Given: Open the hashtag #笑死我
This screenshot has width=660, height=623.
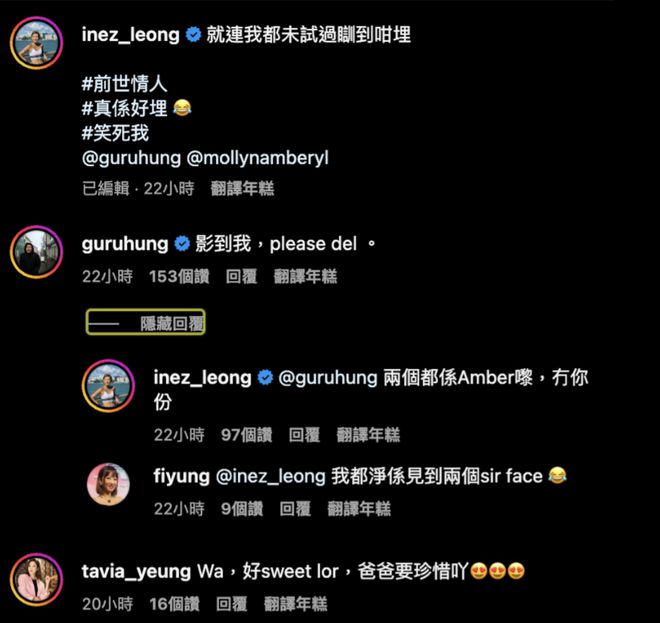Looking at the screenshot, I should [x=115, y=133].
